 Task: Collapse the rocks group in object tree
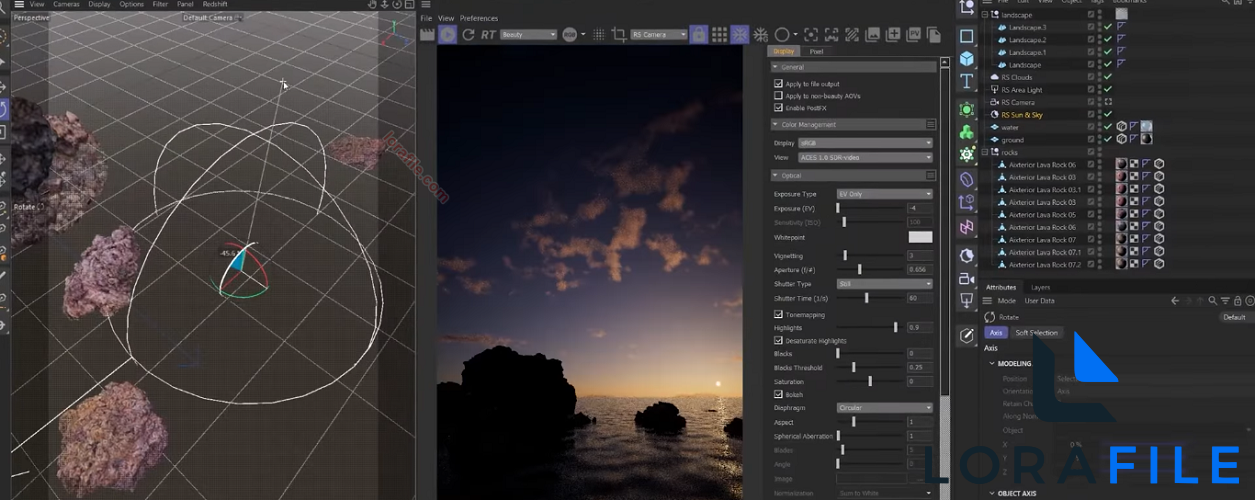pos(985,152)
